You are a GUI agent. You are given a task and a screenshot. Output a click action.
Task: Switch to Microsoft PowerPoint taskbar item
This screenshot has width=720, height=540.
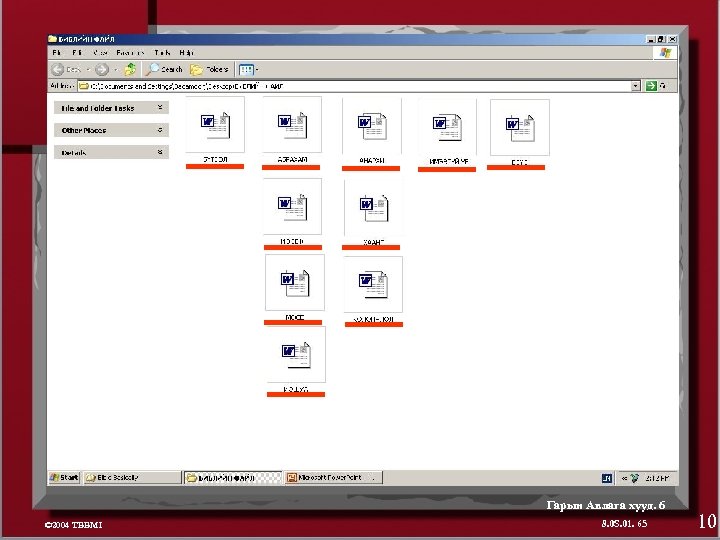334,478
